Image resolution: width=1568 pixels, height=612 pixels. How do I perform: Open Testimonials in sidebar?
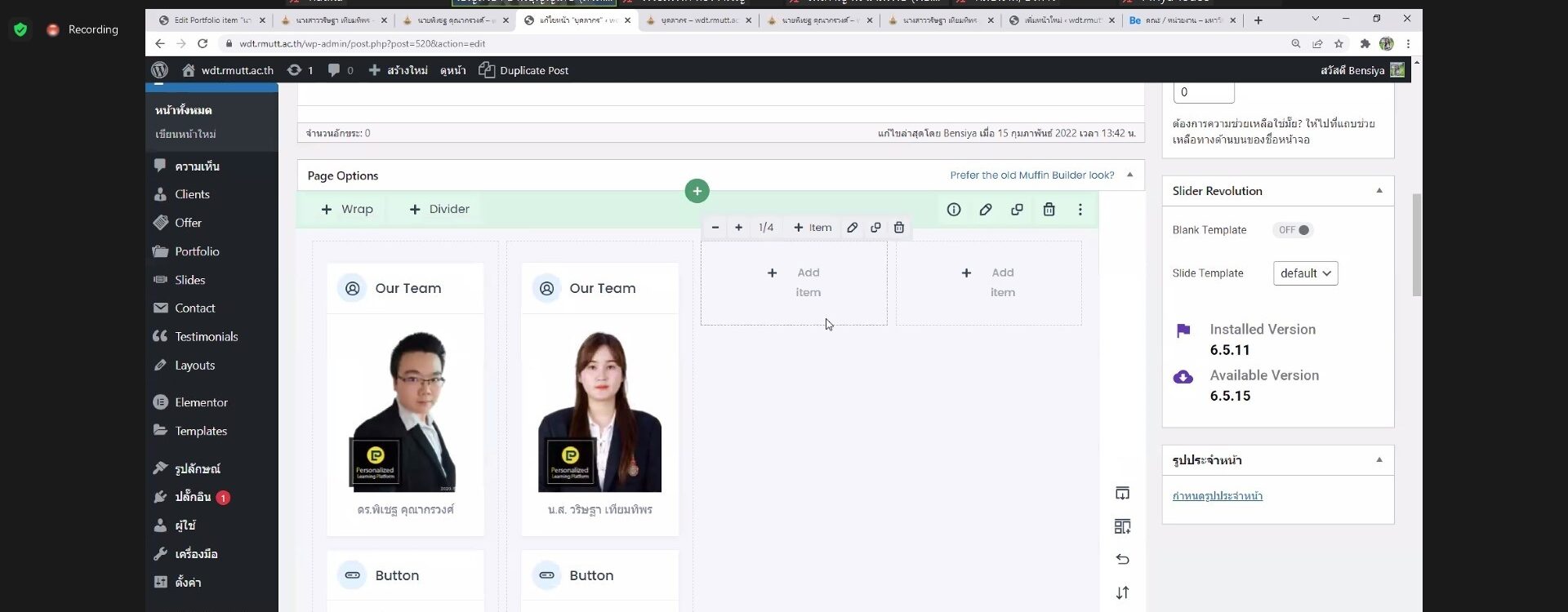click(x=212, y=337)
